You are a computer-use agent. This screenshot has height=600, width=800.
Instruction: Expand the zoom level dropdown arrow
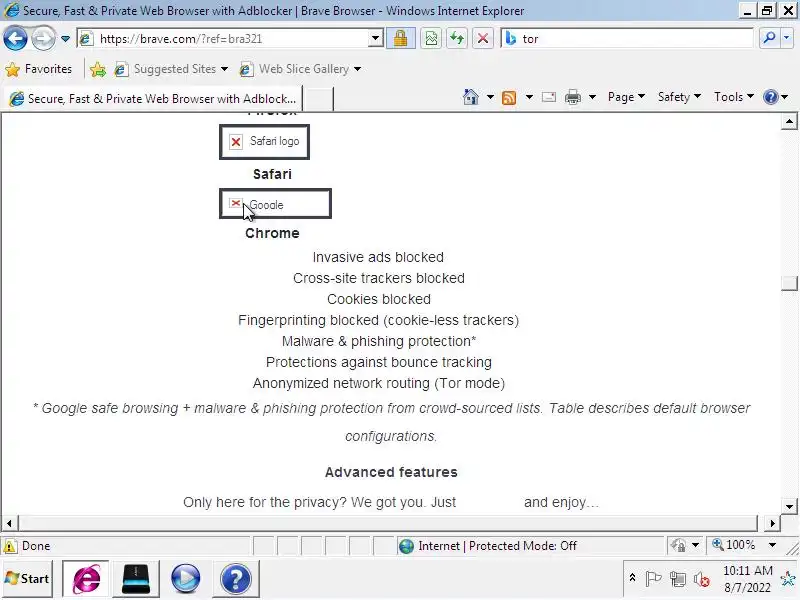pos(772,545)
